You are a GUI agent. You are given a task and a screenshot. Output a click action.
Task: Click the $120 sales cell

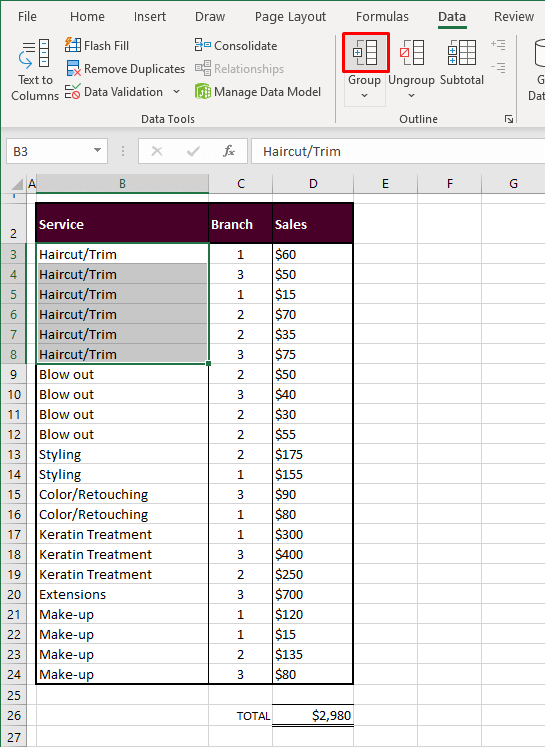[x=313, y=615]
